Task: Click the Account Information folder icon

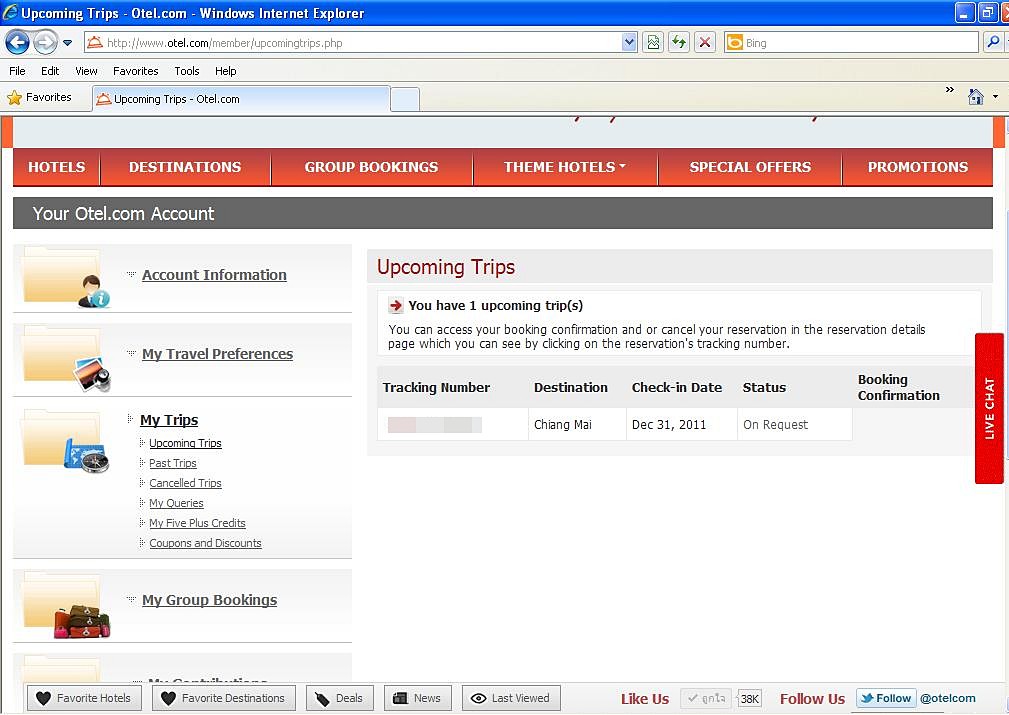Action: pos(64,277)
